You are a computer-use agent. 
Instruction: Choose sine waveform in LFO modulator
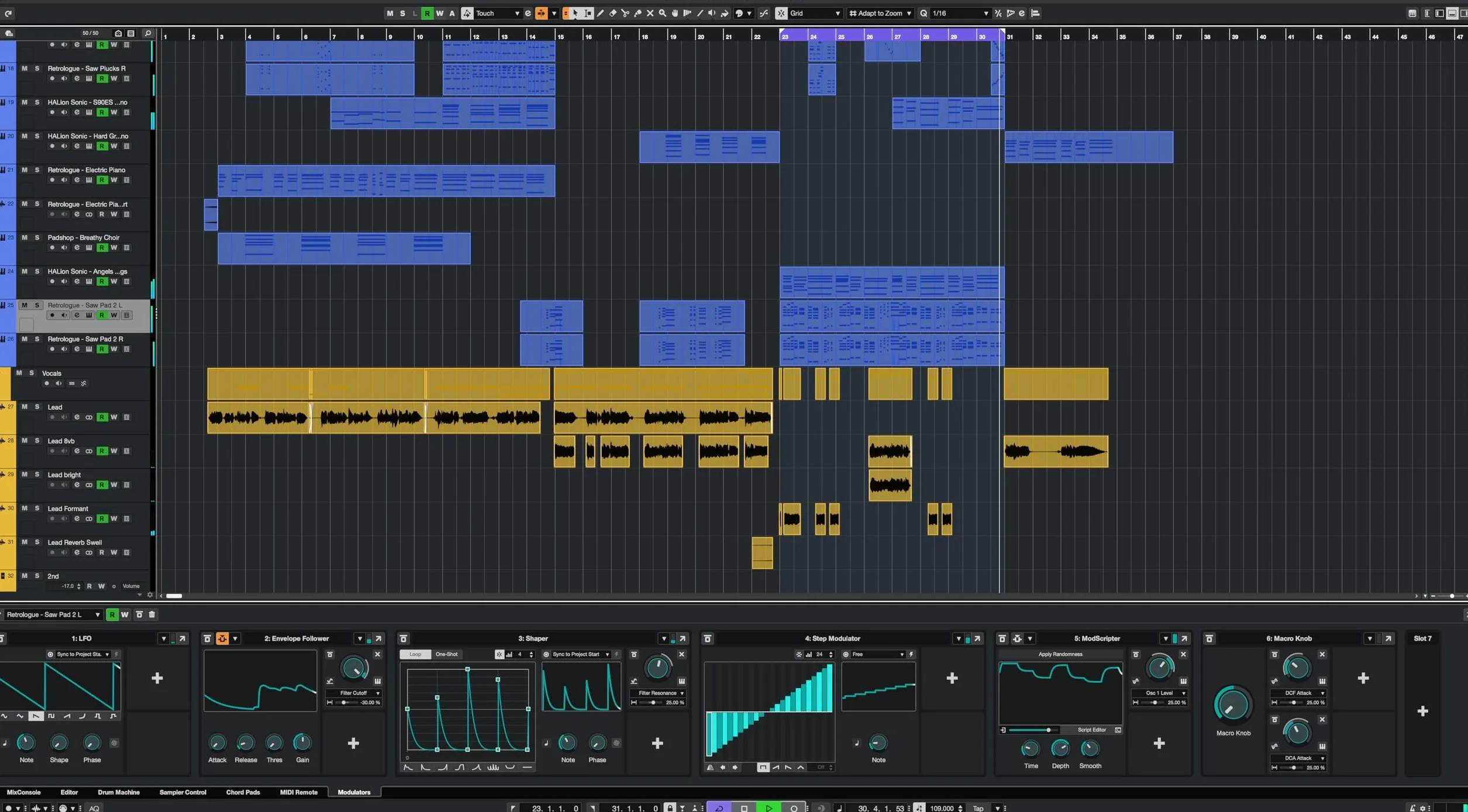[x=5, y=716]
